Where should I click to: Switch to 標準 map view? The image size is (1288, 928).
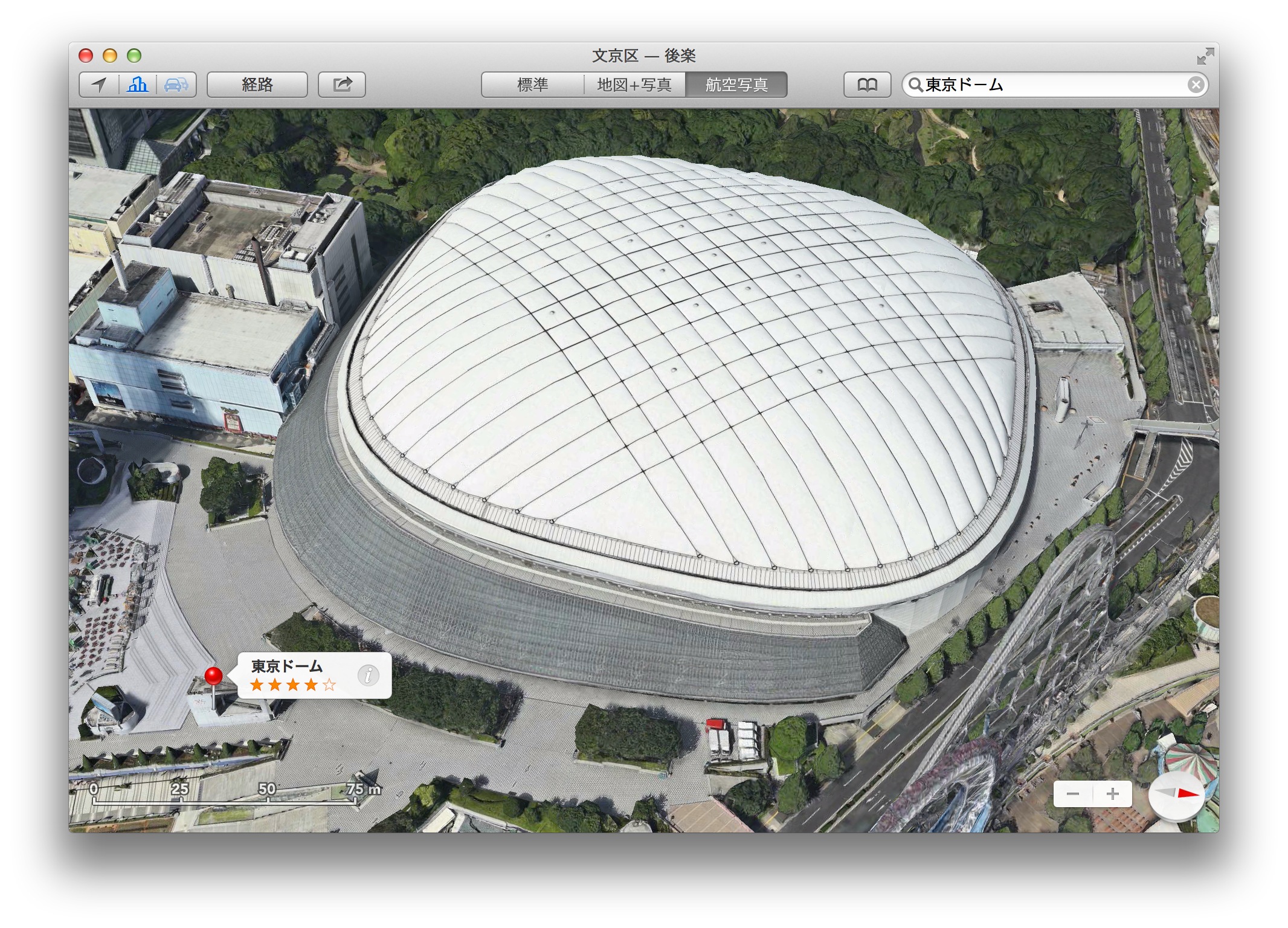pos(532,85)
